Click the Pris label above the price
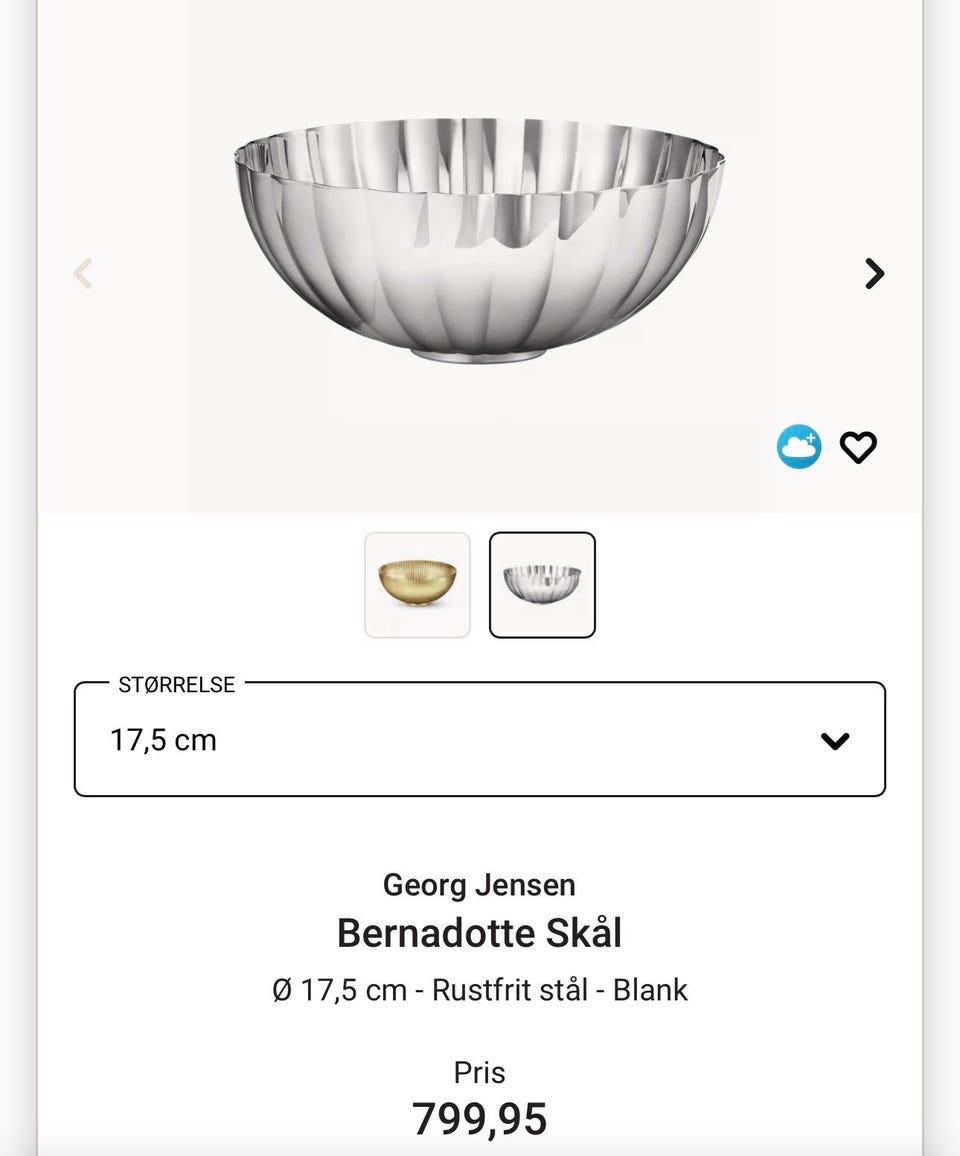 (479, 1073)
